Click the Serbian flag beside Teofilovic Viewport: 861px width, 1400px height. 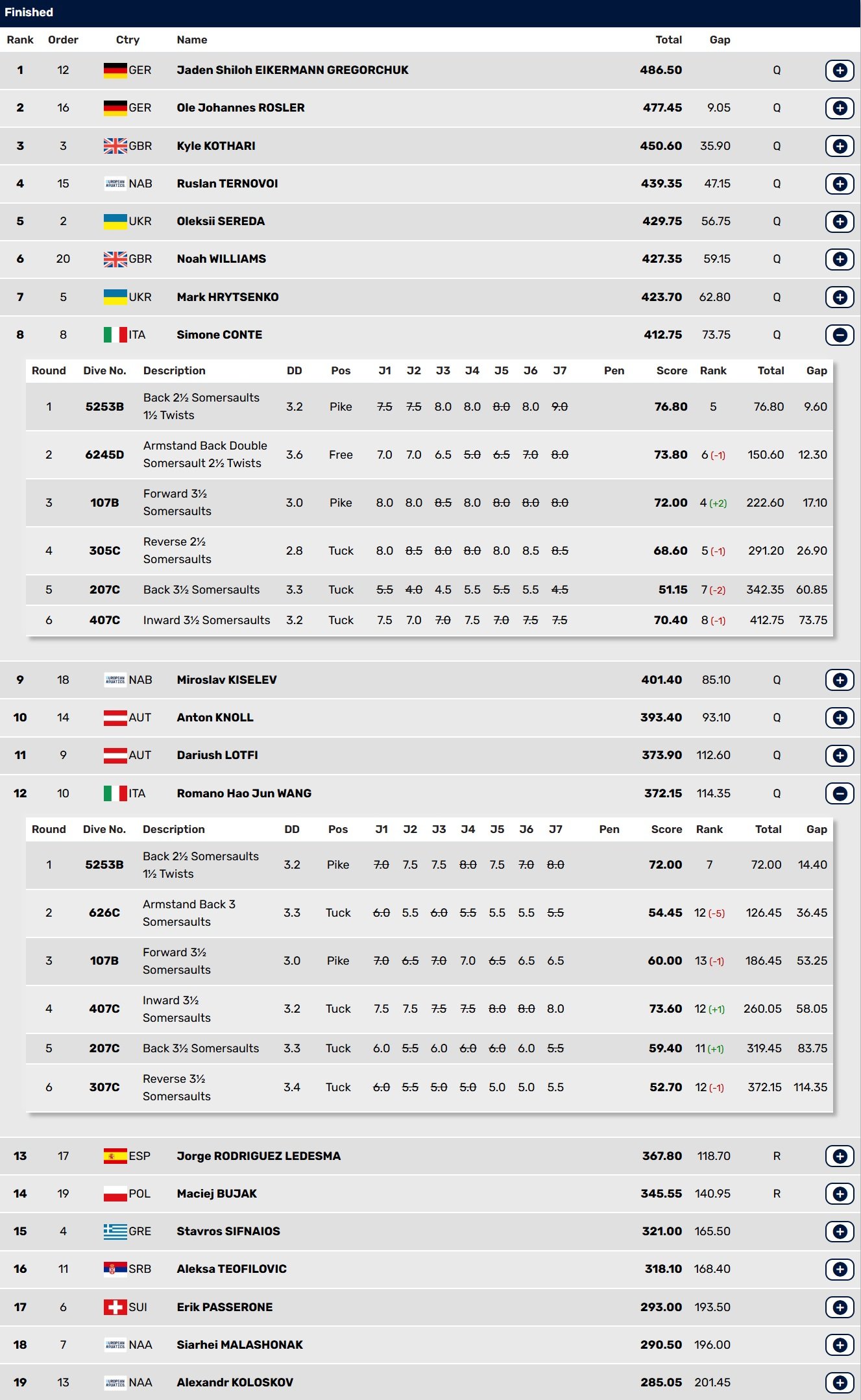[115, 1269]
